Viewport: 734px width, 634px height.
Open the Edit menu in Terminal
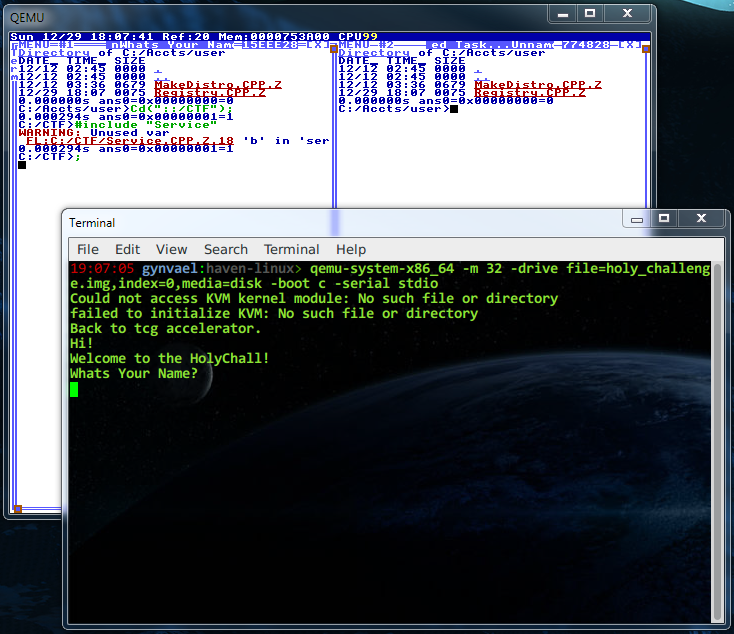[128, 249]
